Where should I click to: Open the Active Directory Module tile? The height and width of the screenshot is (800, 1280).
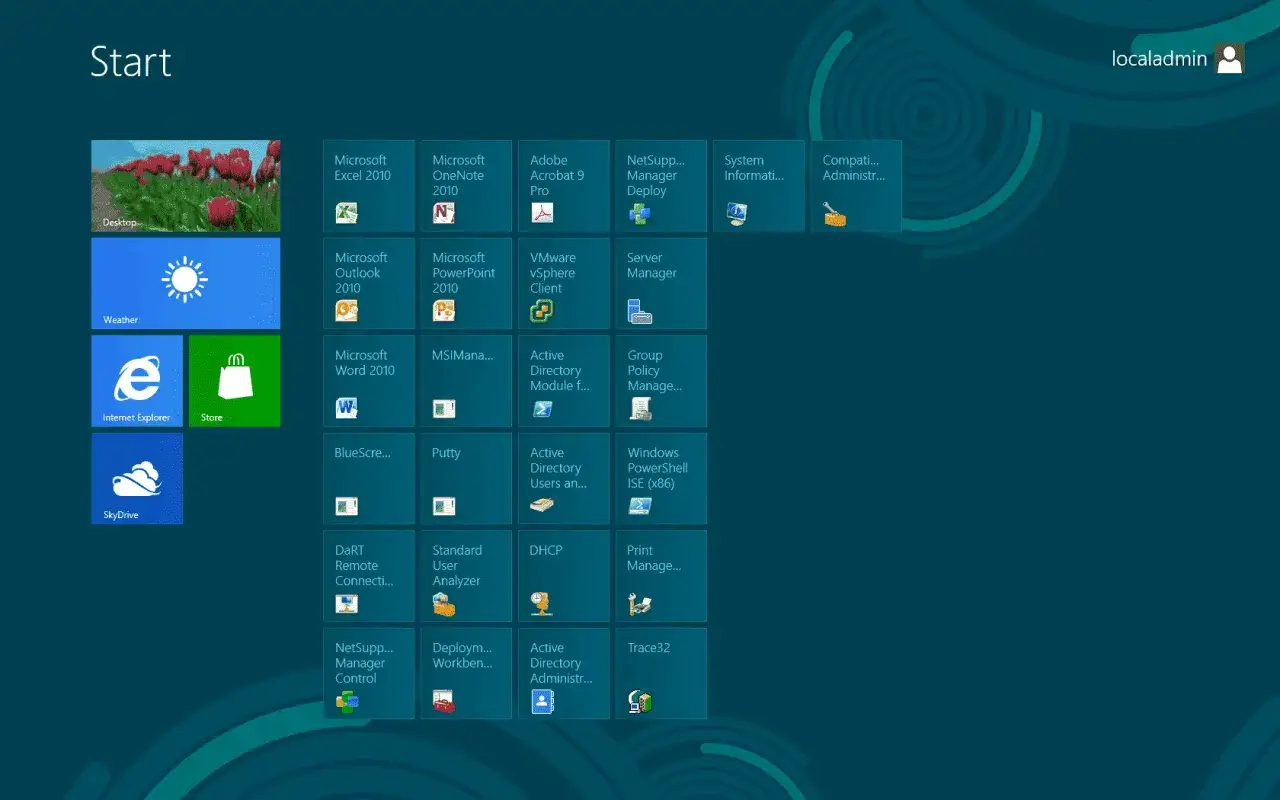click(x=564, y=381)
